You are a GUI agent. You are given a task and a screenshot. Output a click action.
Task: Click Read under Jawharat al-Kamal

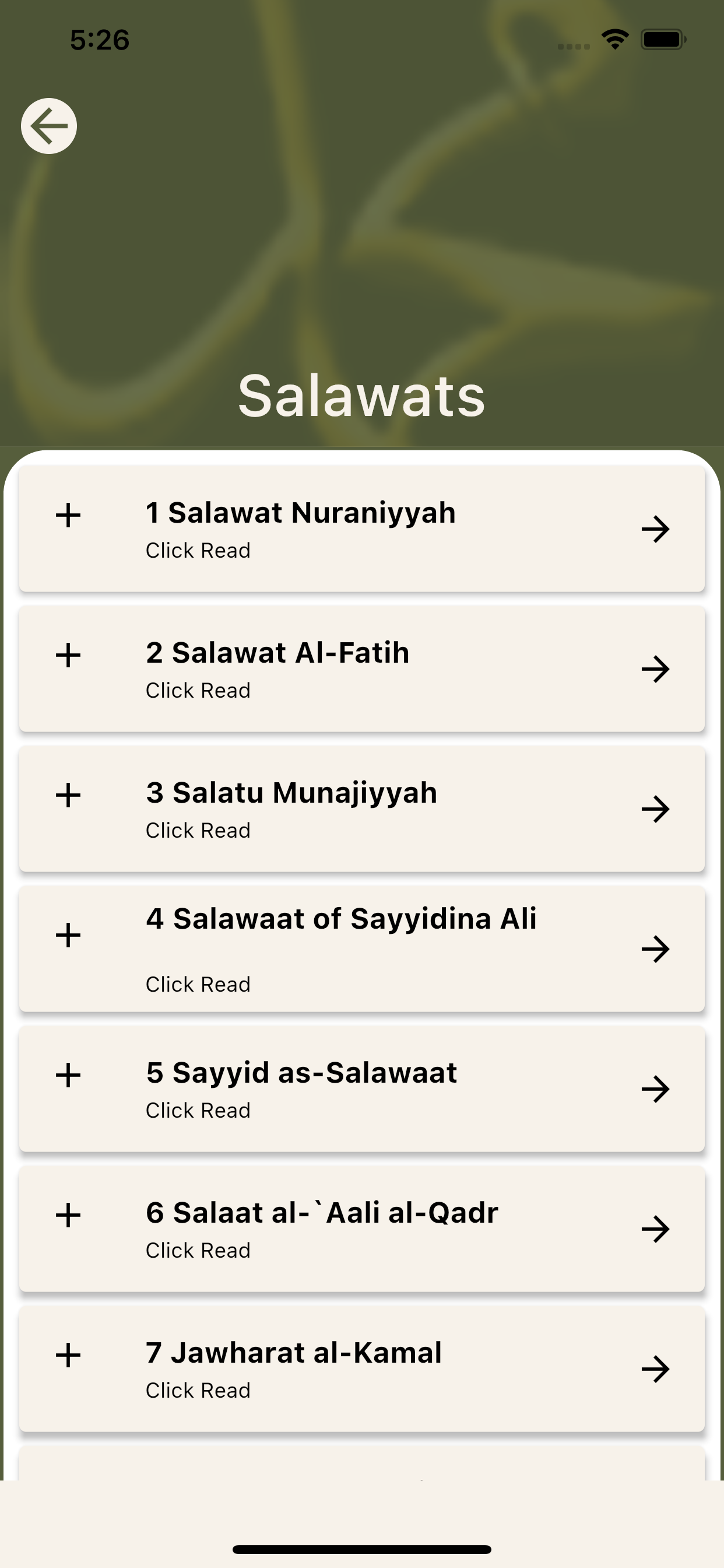pyautogui.click(x=198, y=1390)
